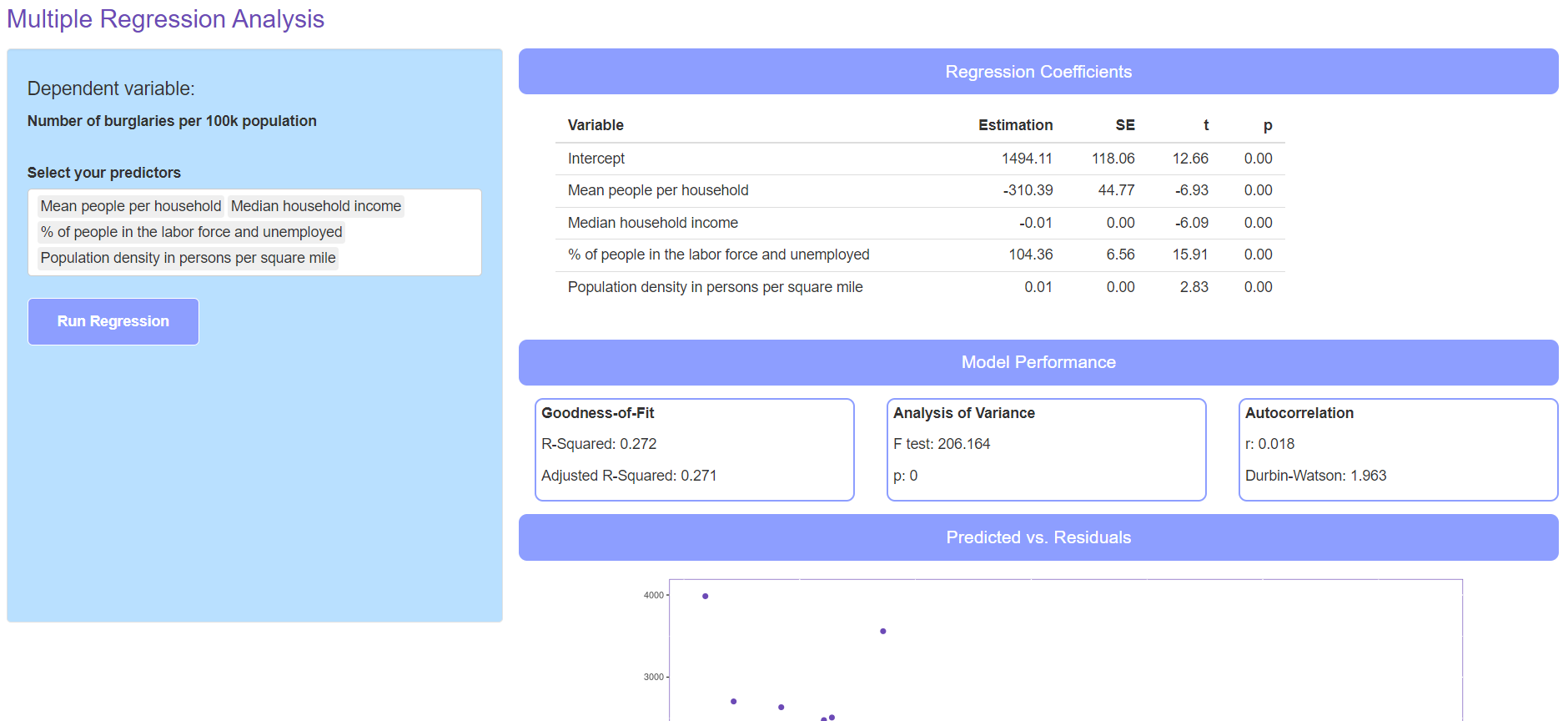The height and width of the screenshot is (721, 1568).
Task: Click the 104.36 estimation value in the table
Action: point(1030,255)
